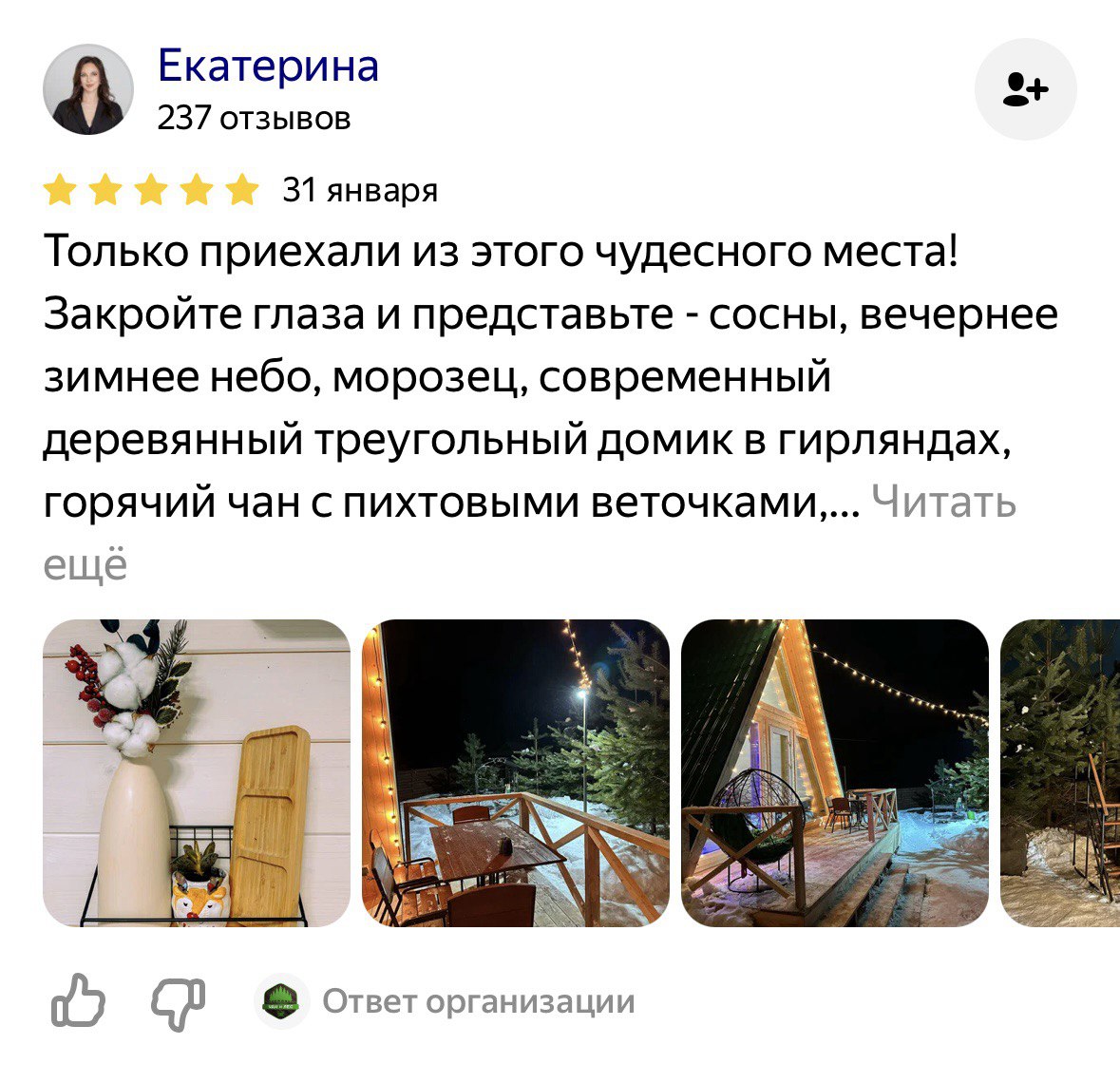
Task: Open photo of triangular A-frame house
Action: tap(835, 773)
